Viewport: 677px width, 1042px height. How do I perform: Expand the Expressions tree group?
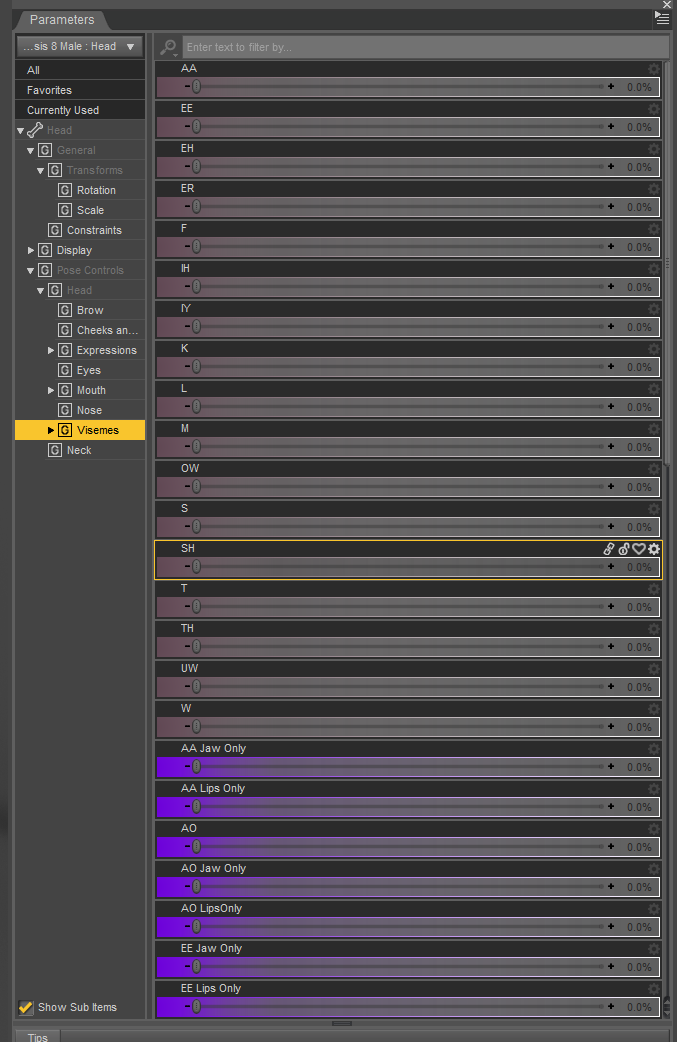[x=52, y=350]
